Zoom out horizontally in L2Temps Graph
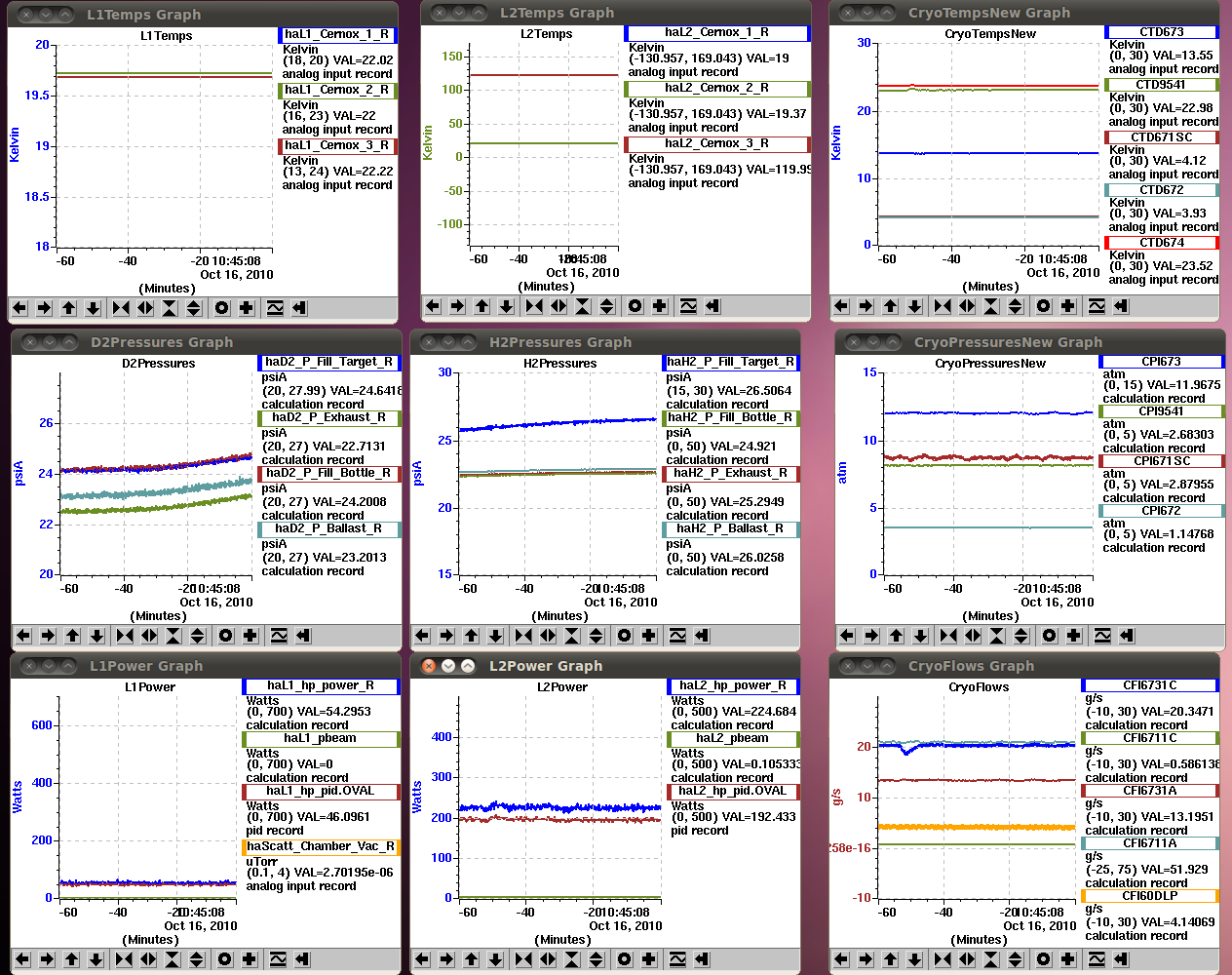 coord(558,306)
